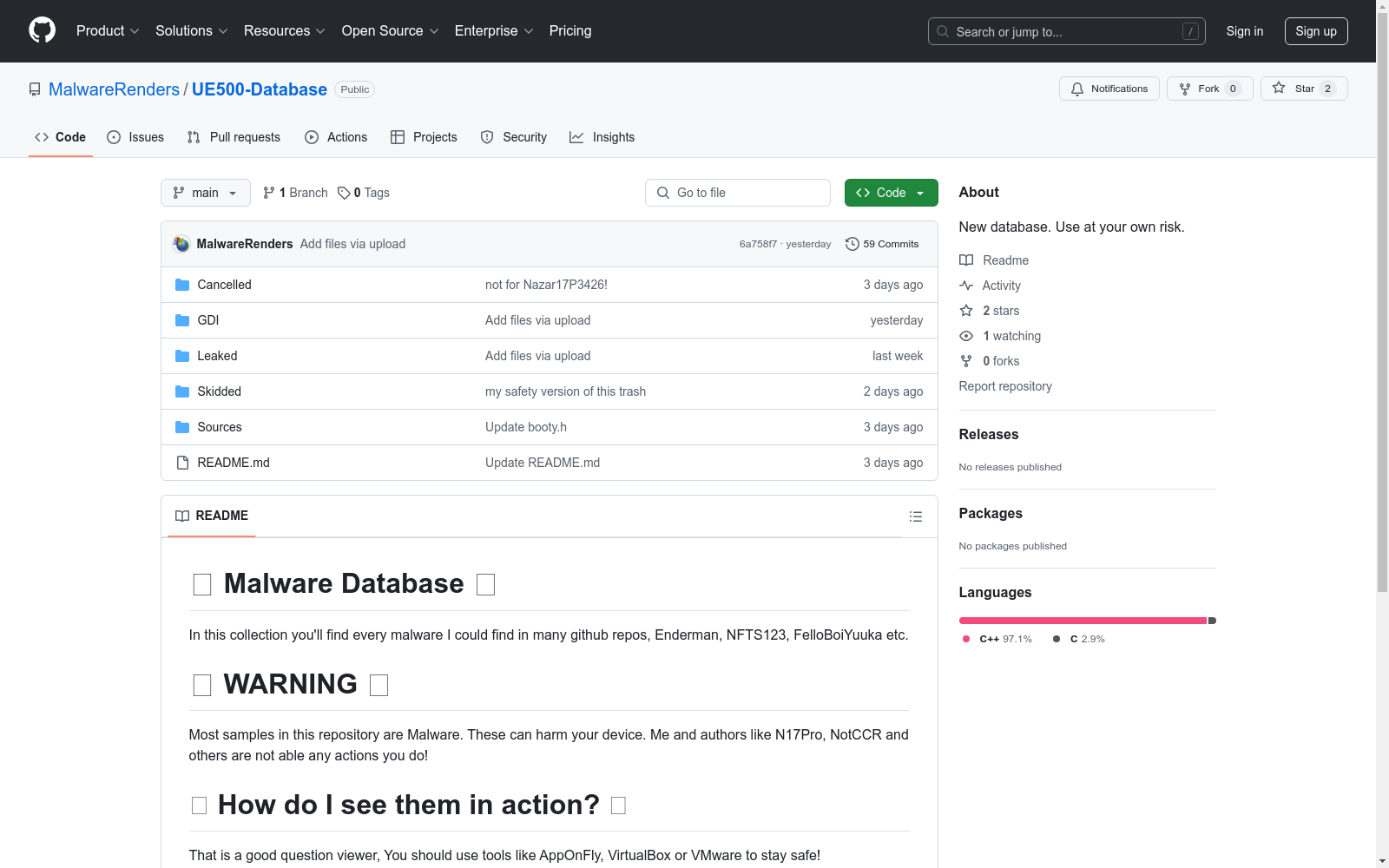Click the fork icon beside 0 forks
The image size is (1389, 868).
966,361
